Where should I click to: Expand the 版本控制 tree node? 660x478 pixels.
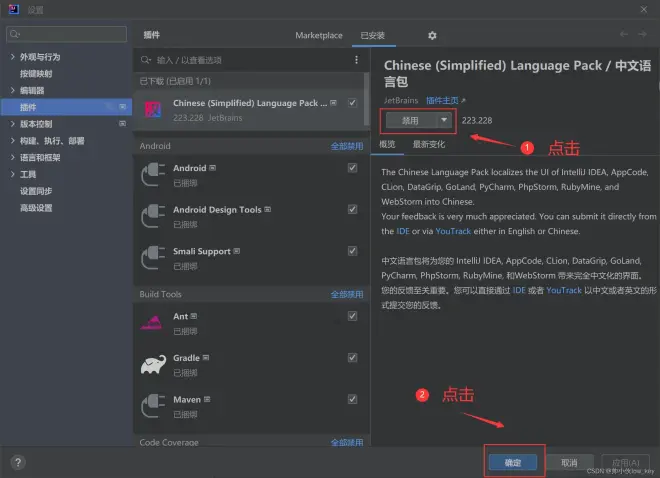click(x=12, y=124)
